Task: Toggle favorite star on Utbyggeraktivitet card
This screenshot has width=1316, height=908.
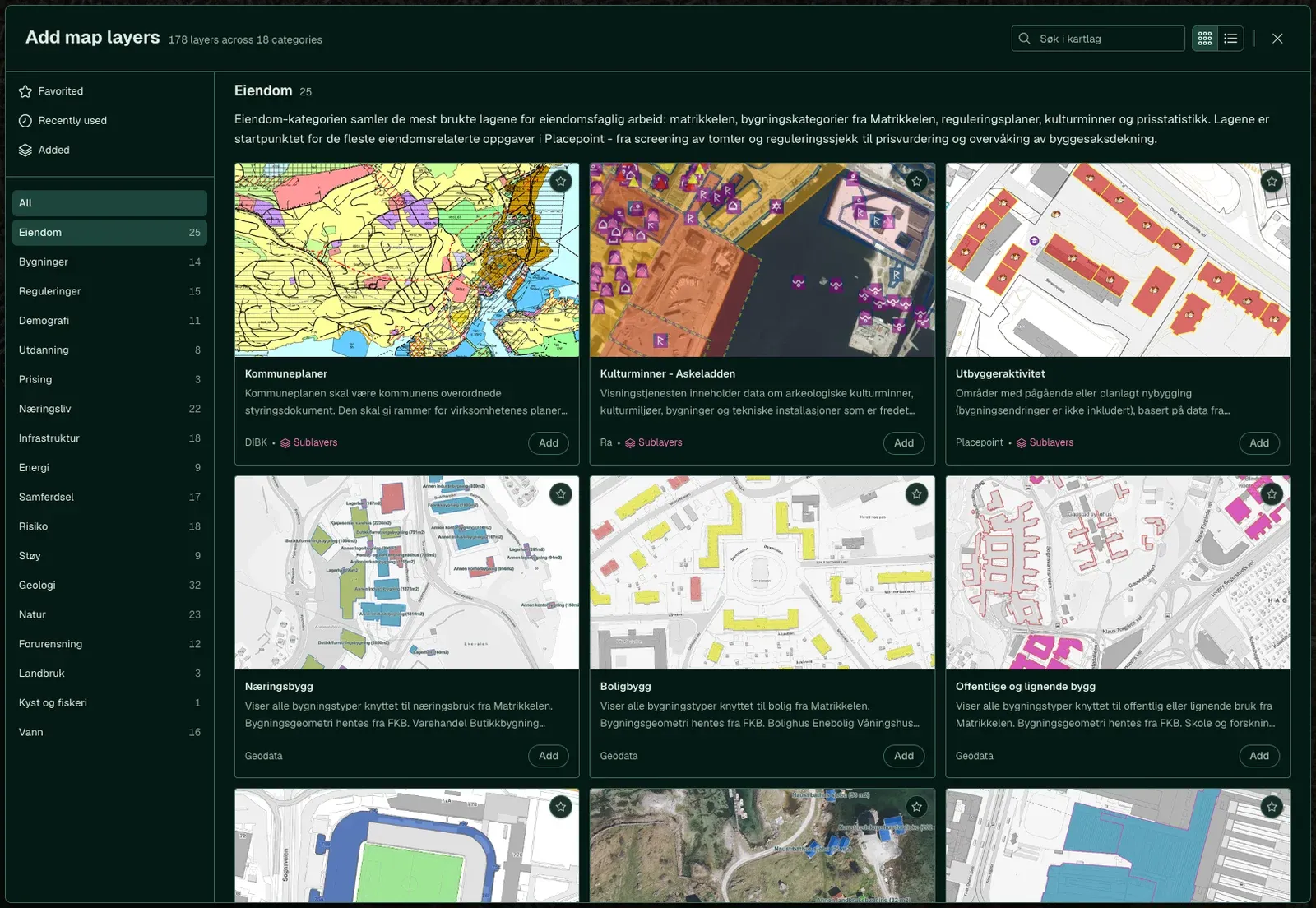Action: [x=1272, y=181]
